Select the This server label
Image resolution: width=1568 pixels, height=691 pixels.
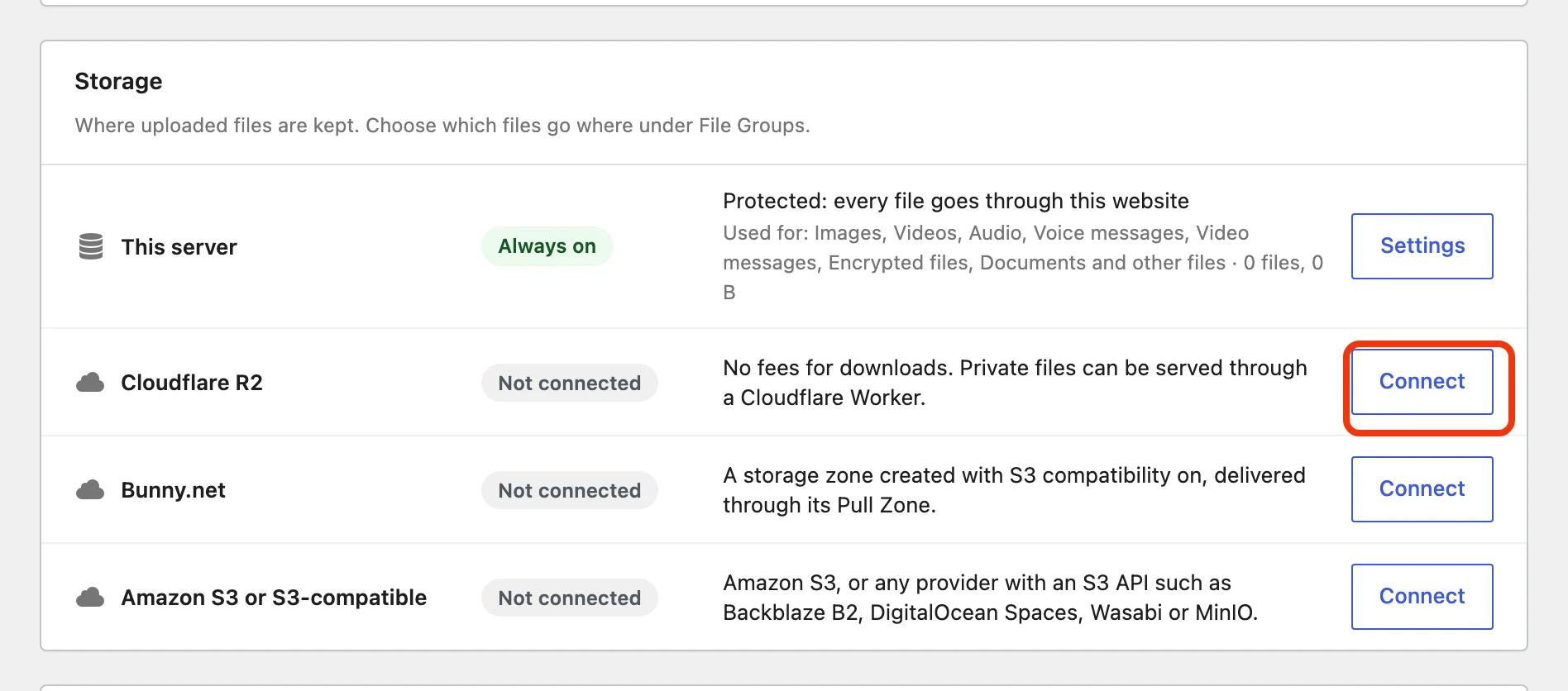pyautogui.click(x=179, y=247)
